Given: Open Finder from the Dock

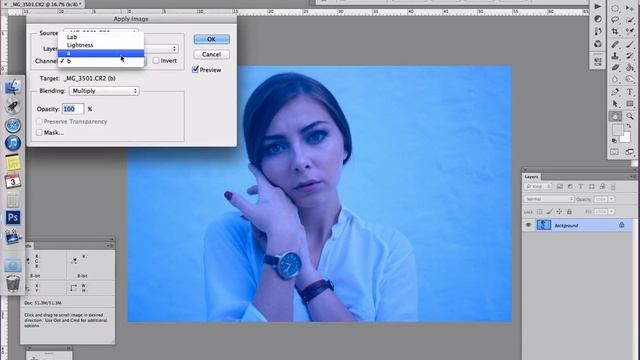Looking at the screenshot, I should click(13, 87).
